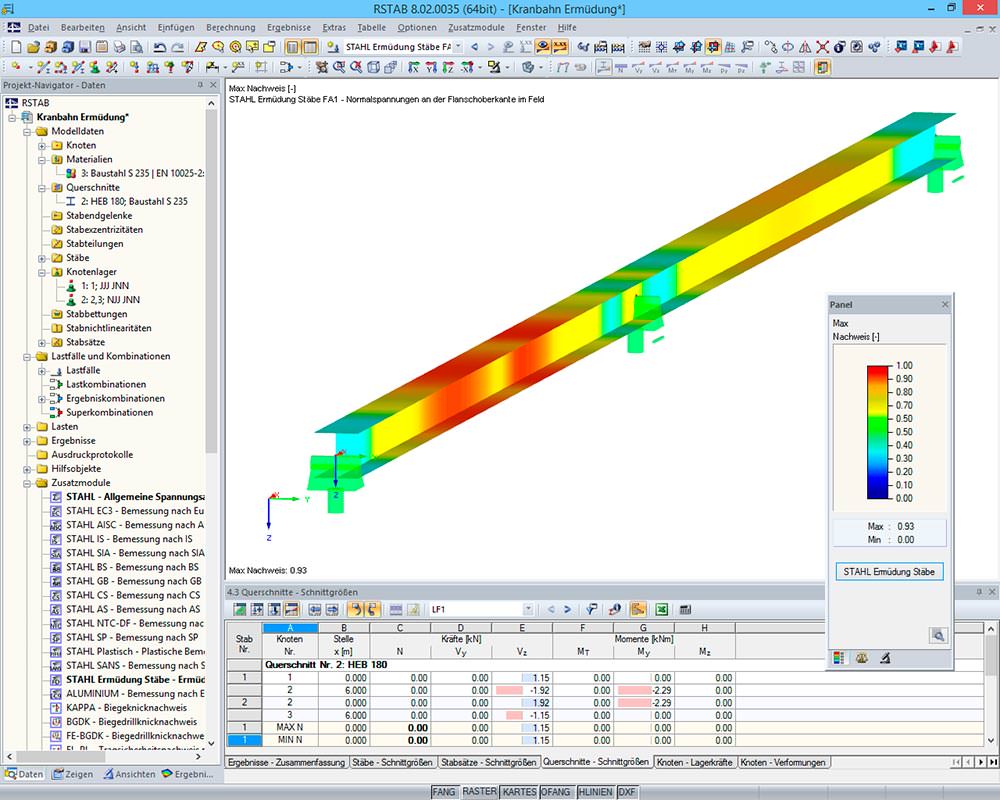Toggle the color panel display icon
The image size is (1000, 800).
[822, 68]
